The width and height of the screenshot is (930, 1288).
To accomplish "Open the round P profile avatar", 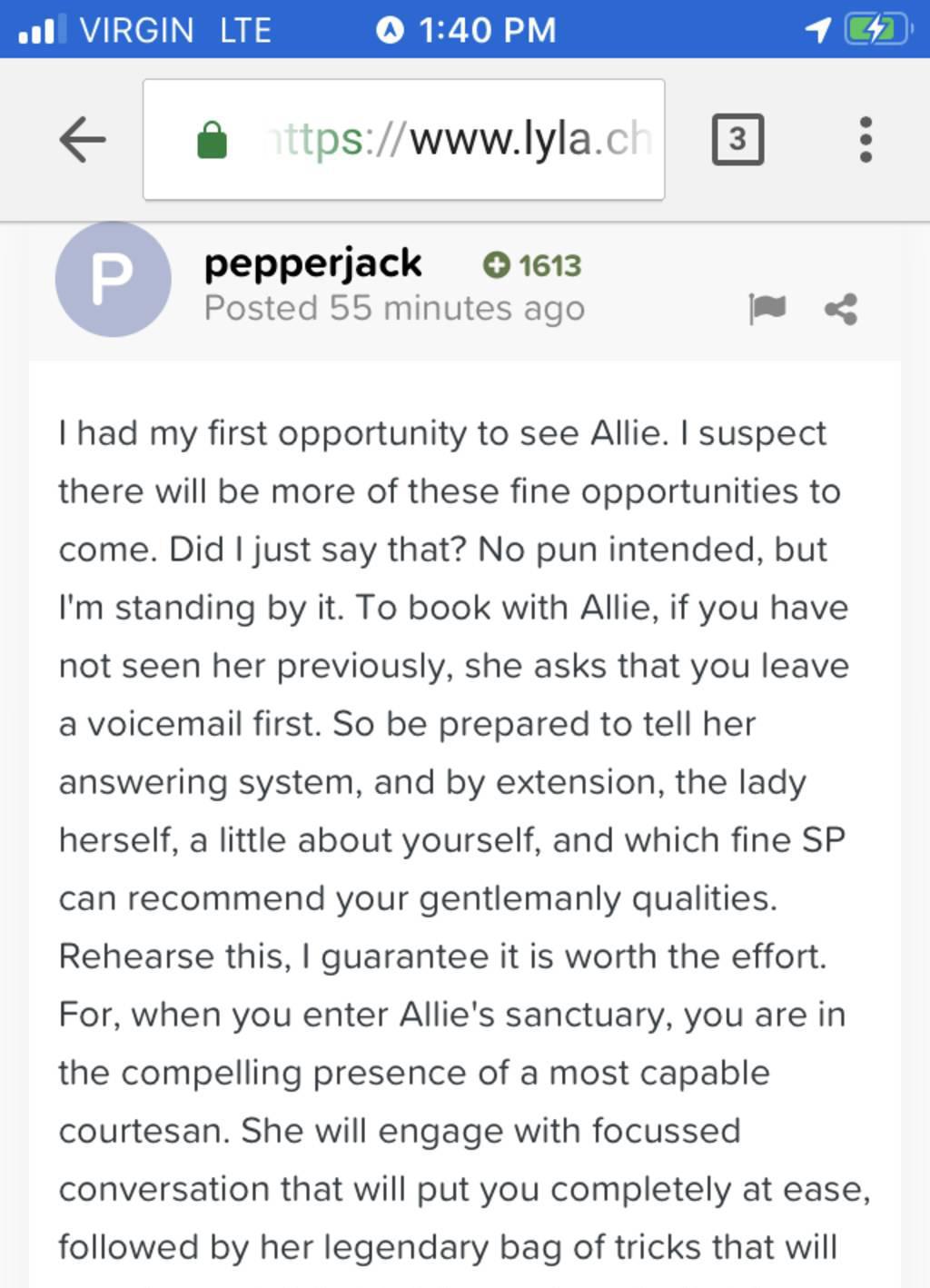I will pyautogui.click(x=114, y=280).
